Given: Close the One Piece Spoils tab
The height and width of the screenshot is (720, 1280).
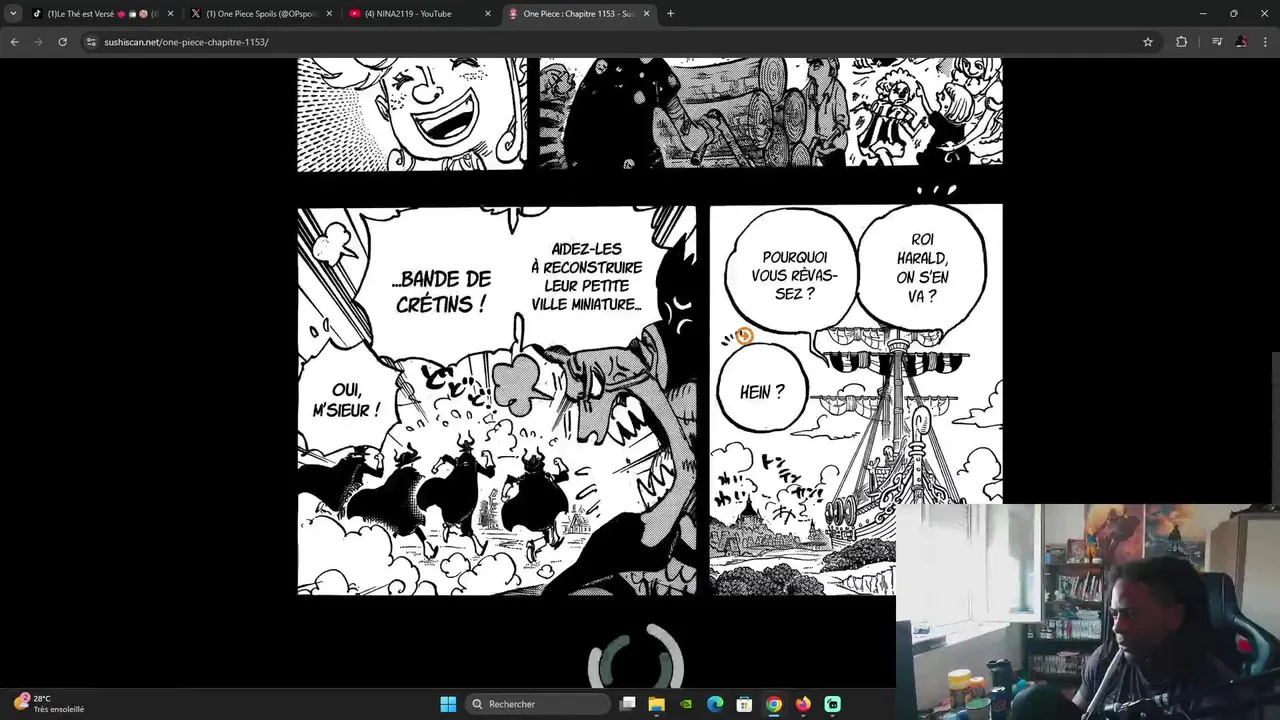Looking at the screenshot, I should [x=329, y=14].
